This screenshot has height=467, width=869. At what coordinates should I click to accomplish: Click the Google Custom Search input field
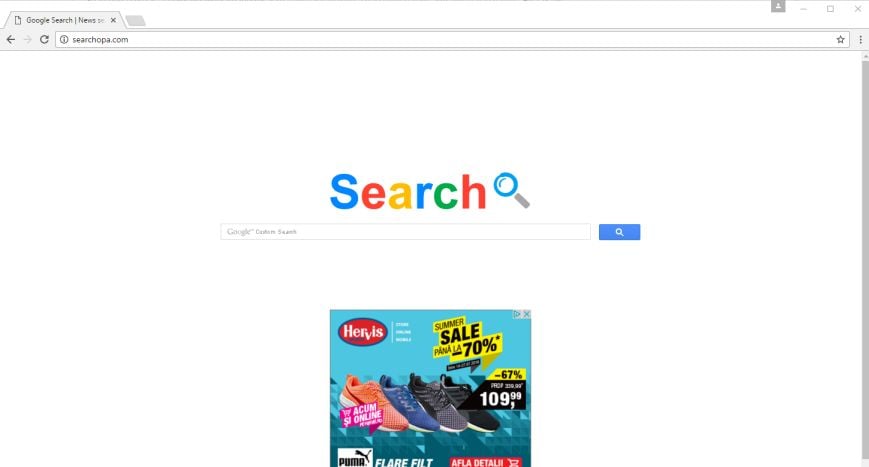click(405, 232)
